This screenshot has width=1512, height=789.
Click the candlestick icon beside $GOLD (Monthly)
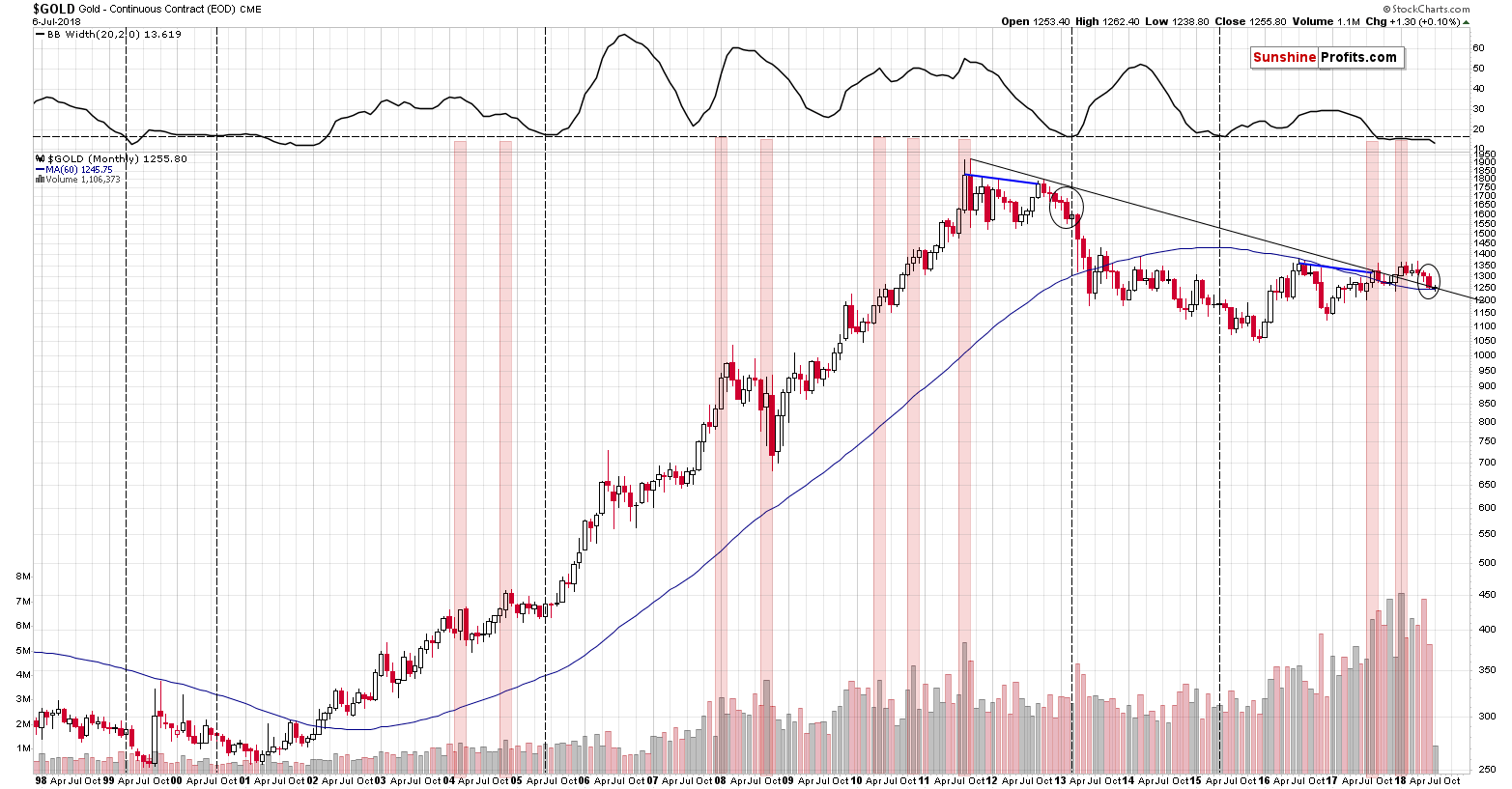coord(39,158)
